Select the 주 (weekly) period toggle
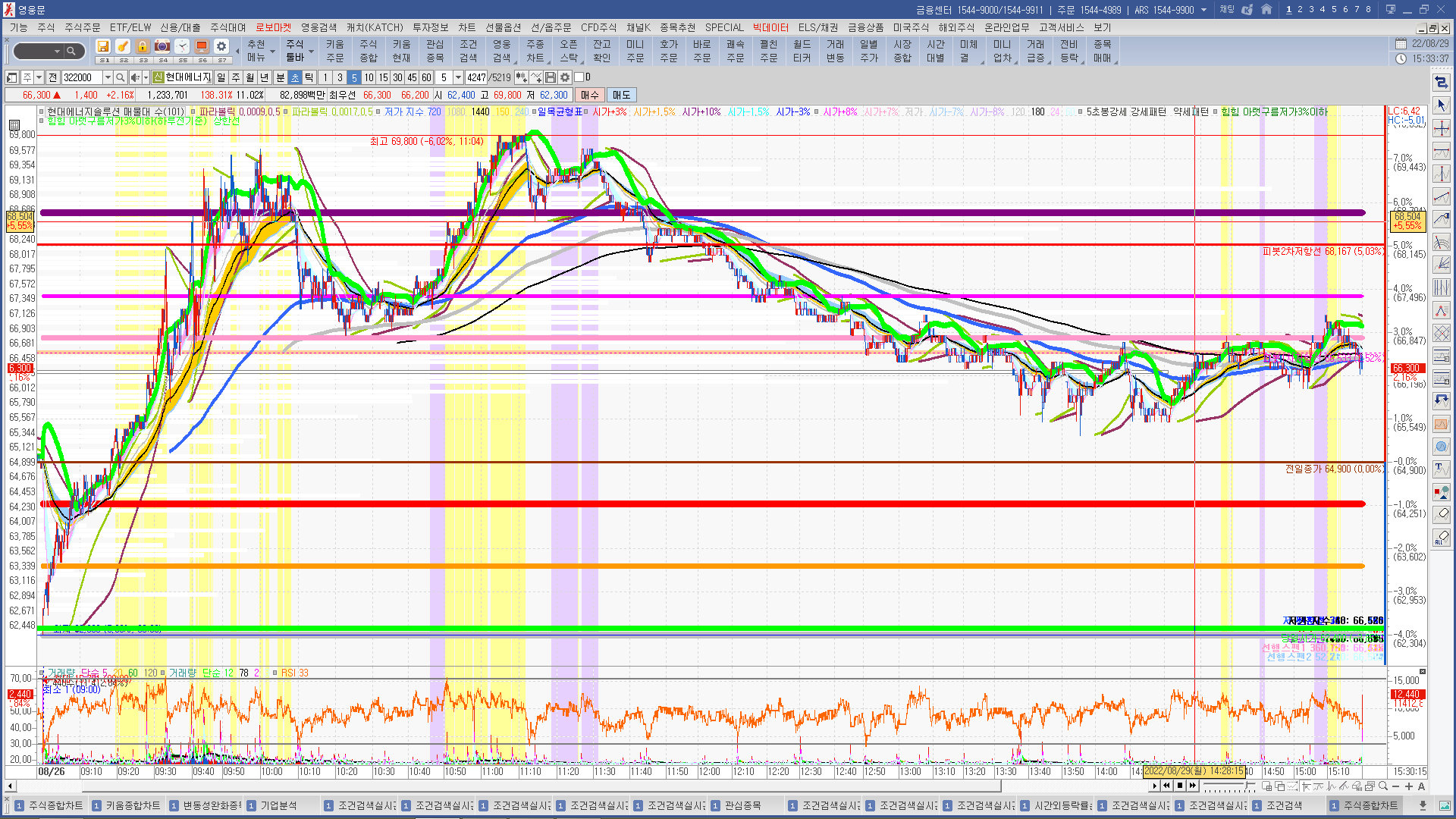Viewport: 1456px width, 819px height. [236, 77]
